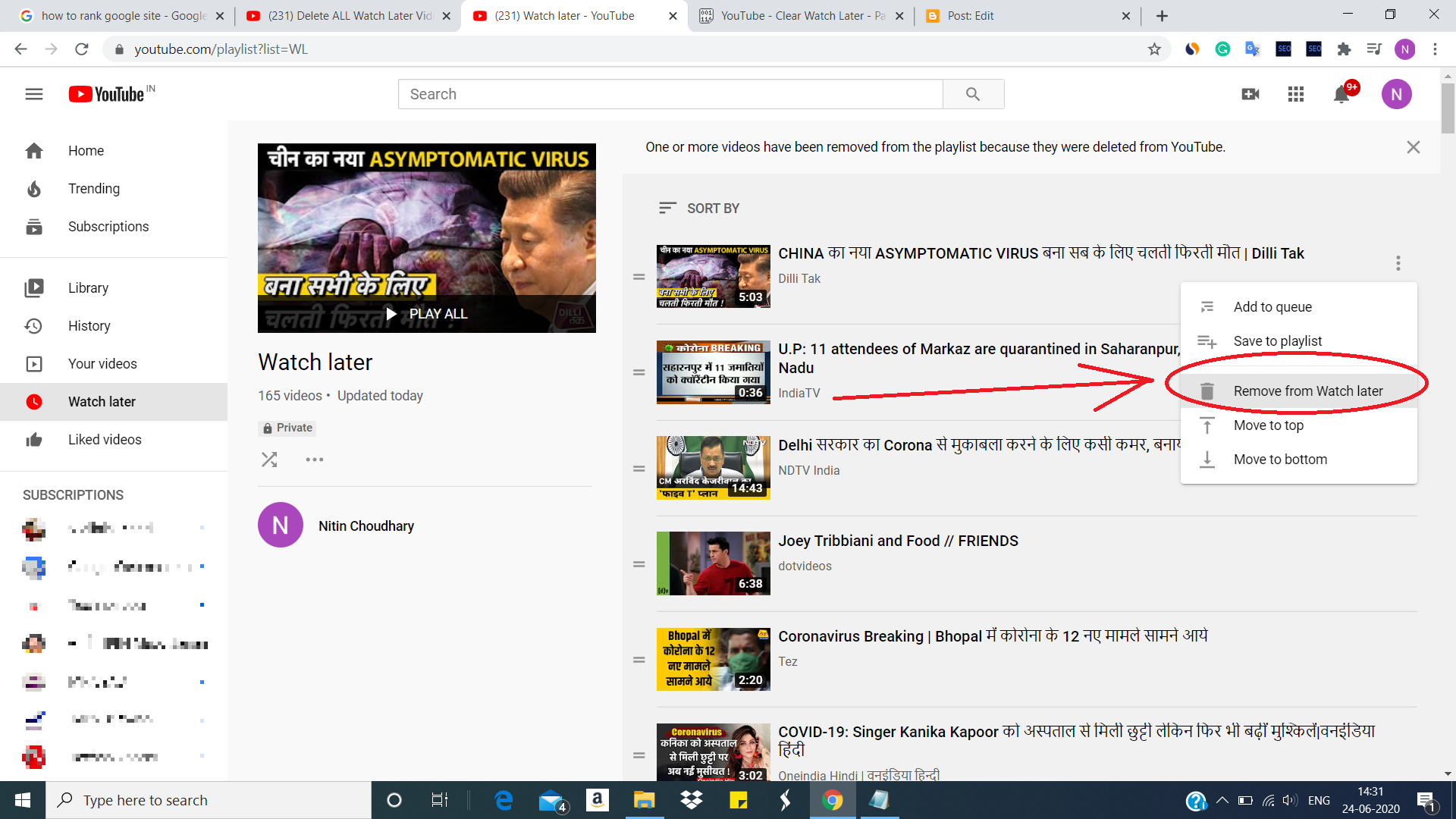
Task: Open Grammarly extension icon
Action: (1222, 49)
